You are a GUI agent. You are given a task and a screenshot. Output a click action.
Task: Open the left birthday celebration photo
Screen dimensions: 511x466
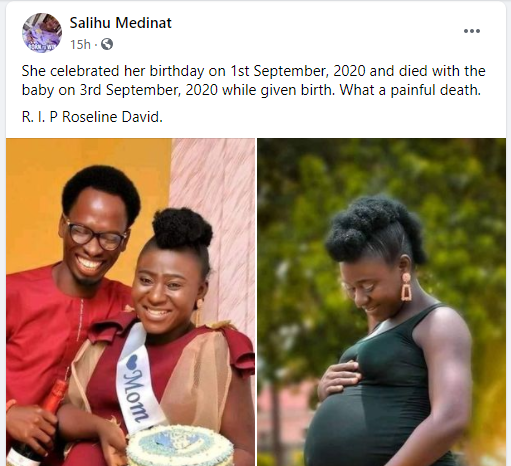(130, 302)
